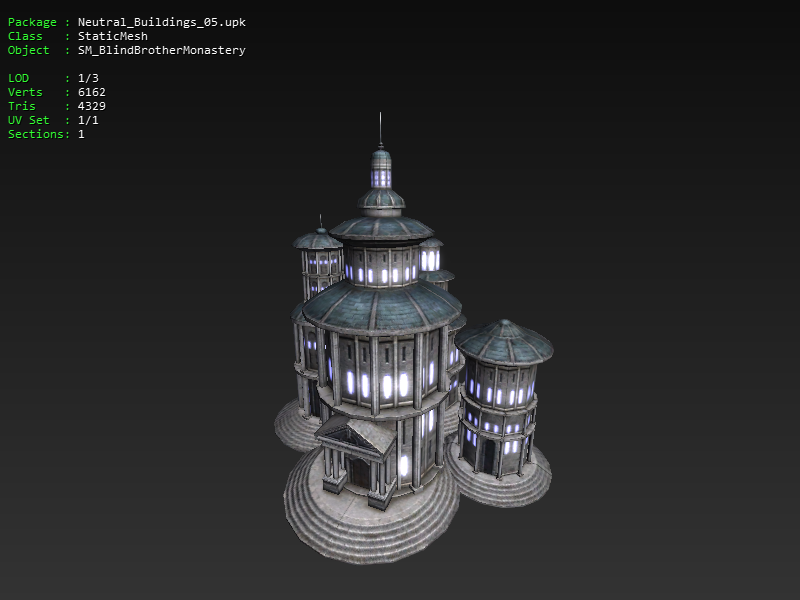Screen dimensions: 800x600
Task: Click the Sections value 1
Action: coord(81,134)
